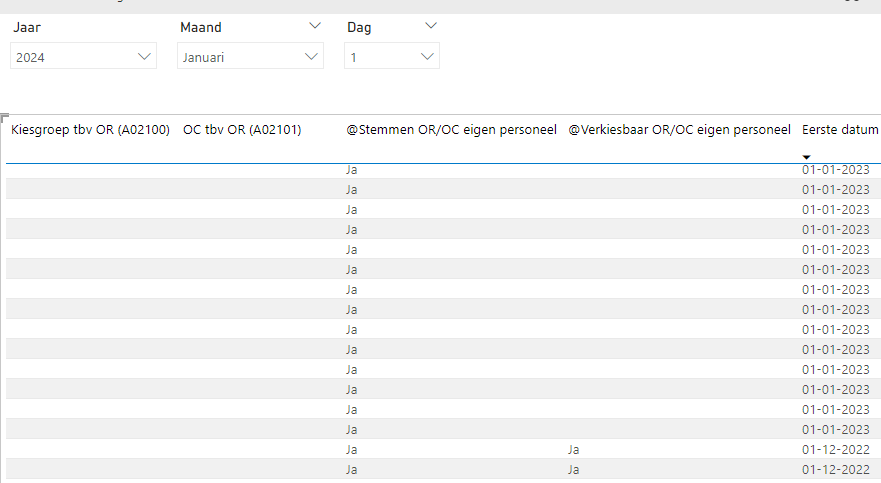This screenshot has width=881, height=483.
Task: Sort by @Verkiesbaar OR/OC eigen personeel column
Action: click(x=679, y=130)
